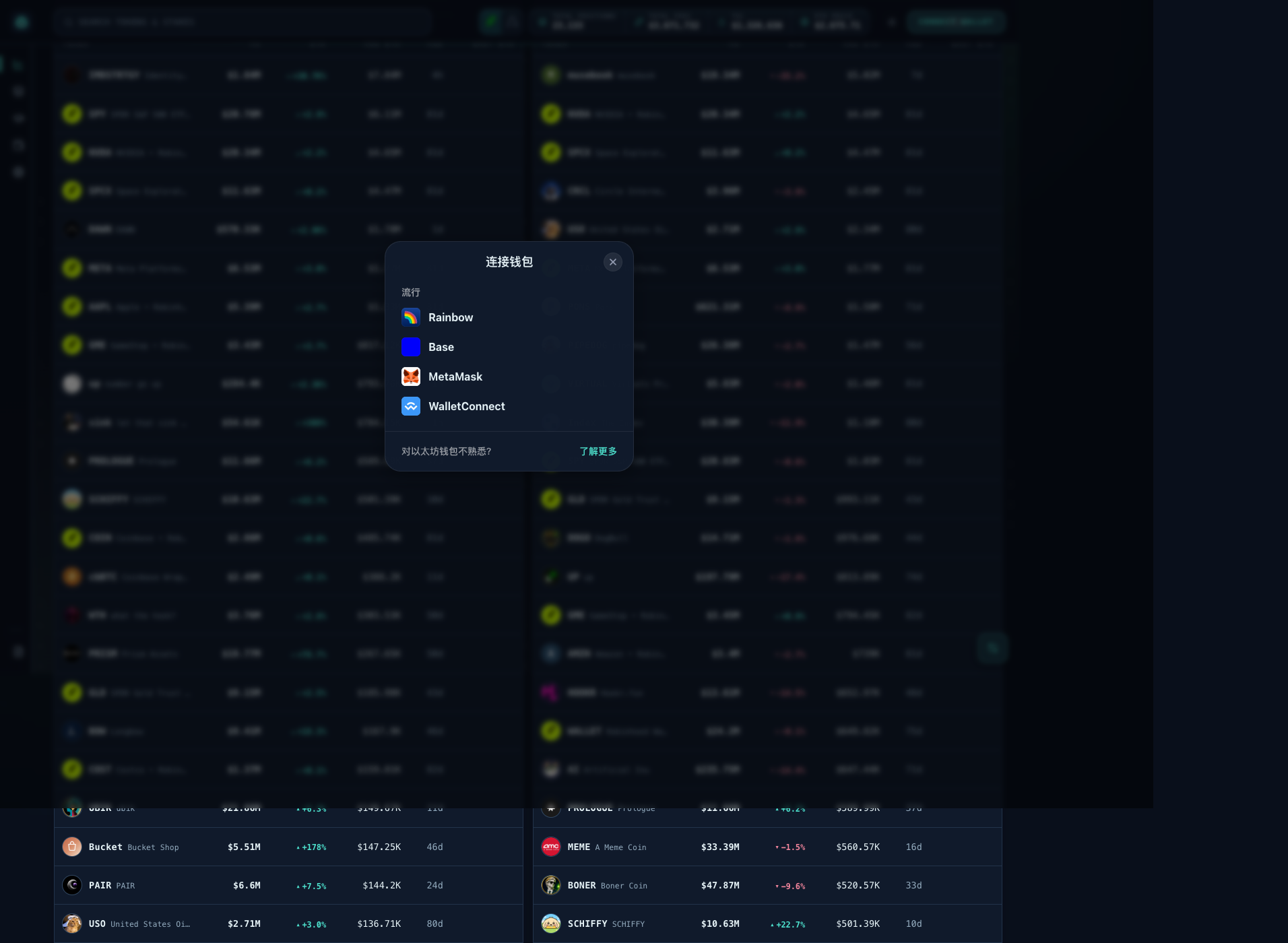Click the +178% change for Bucket
Image resolution: width=1288 pixels, height=943 pixels.
[311, 847]
